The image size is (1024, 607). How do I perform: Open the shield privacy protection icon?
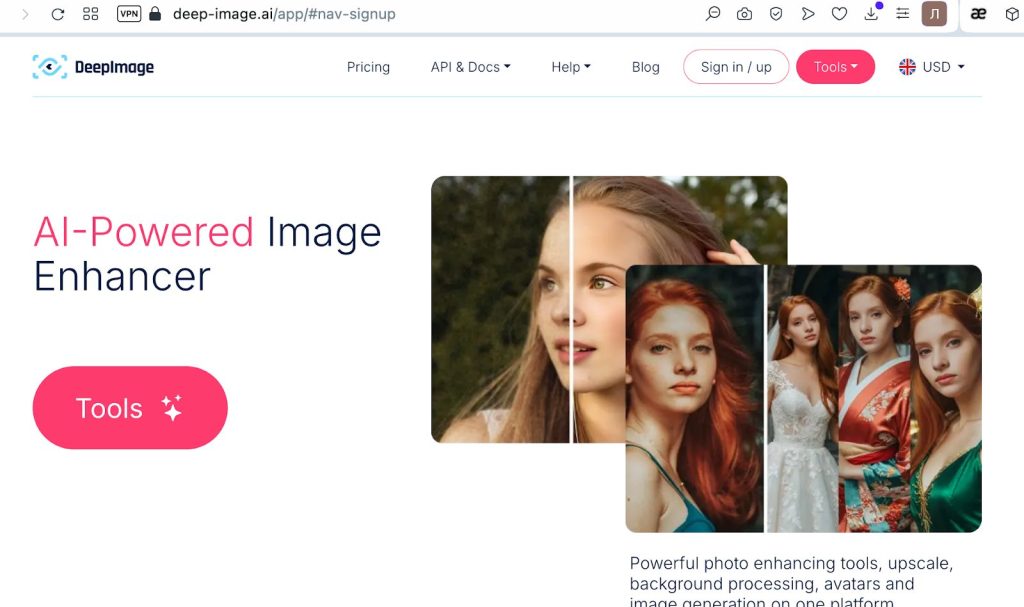(x=776, y=14)
